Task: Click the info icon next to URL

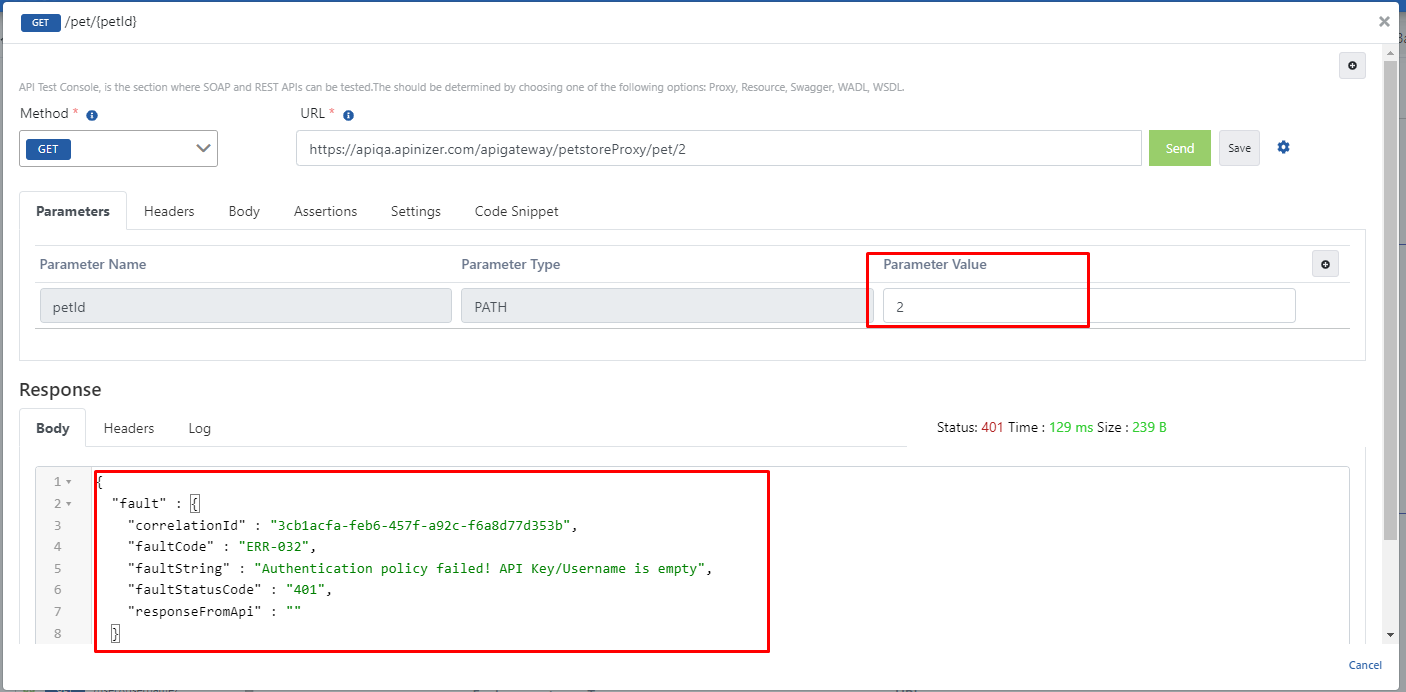Action: click(348, 115)
